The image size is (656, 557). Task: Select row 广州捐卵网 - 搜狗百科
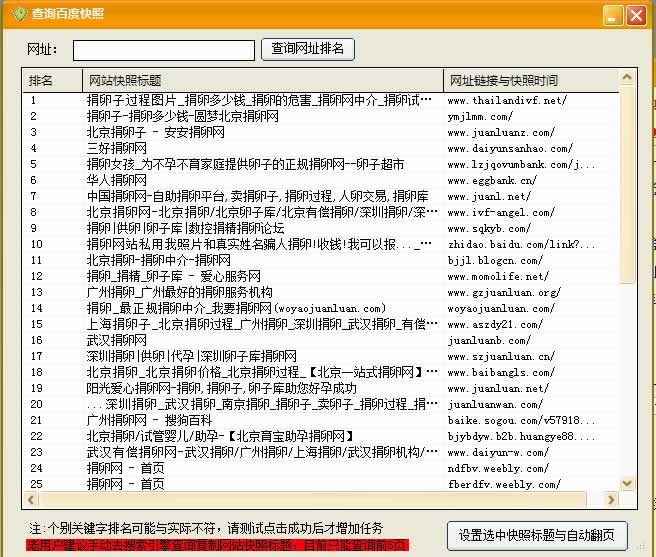point(321,420)
